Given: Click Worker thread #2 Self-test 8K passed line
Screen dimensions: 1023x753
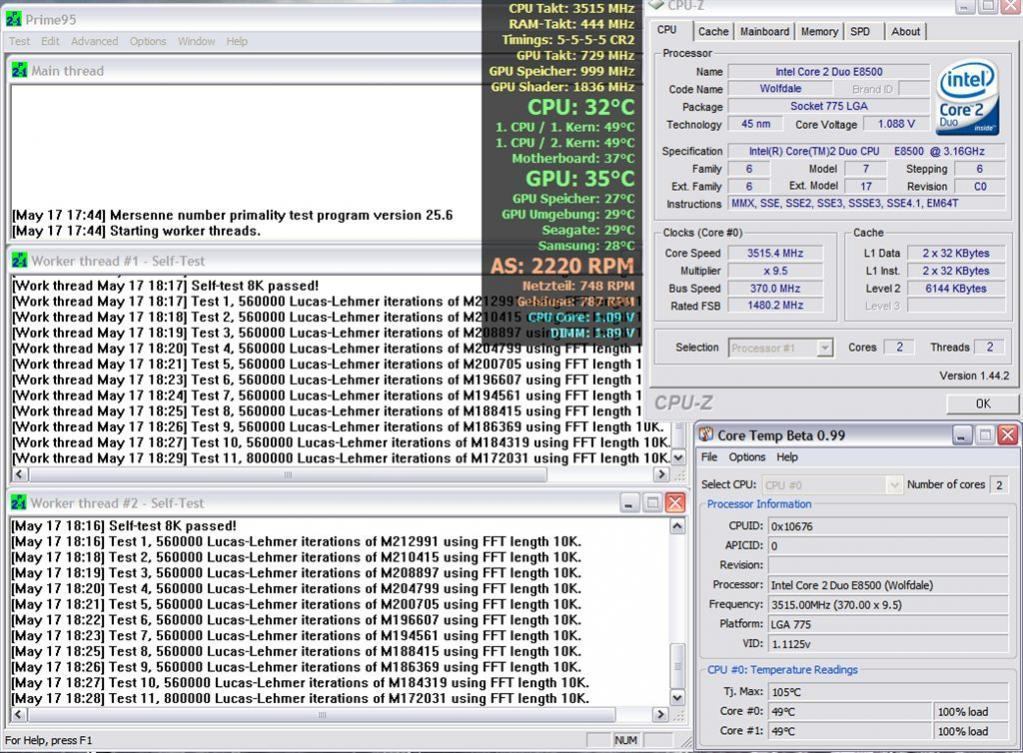Looking at the screenshot, I should click(x=124, y=526).
